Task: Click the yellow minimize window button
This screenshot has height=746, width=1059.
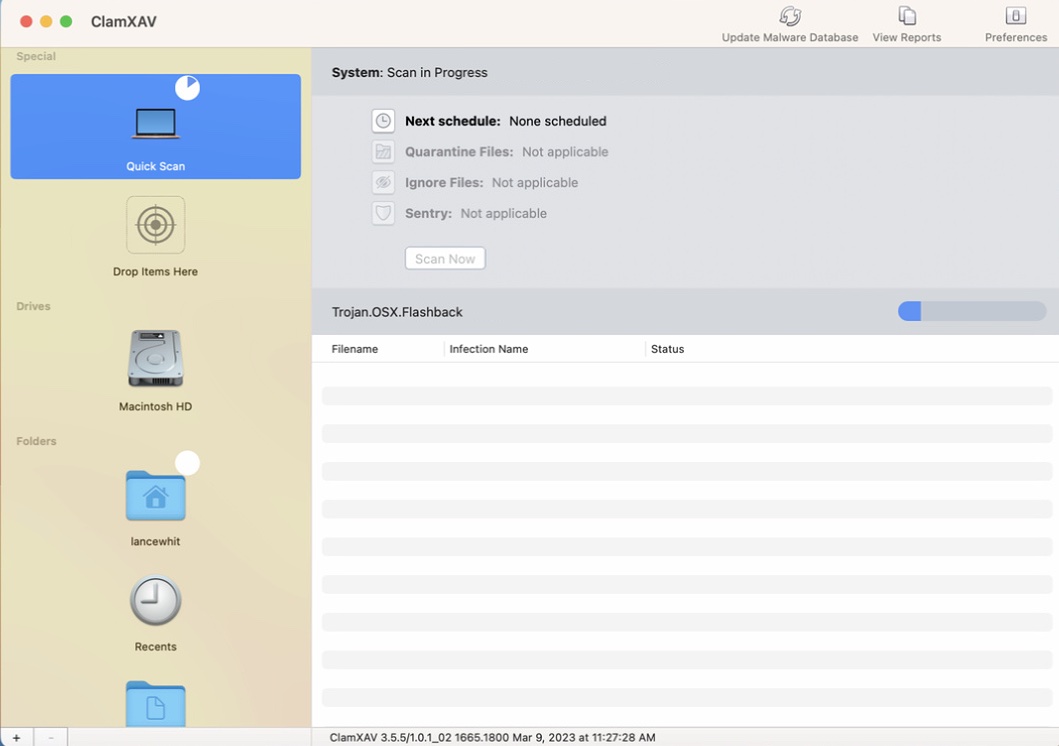Action: 46,21
